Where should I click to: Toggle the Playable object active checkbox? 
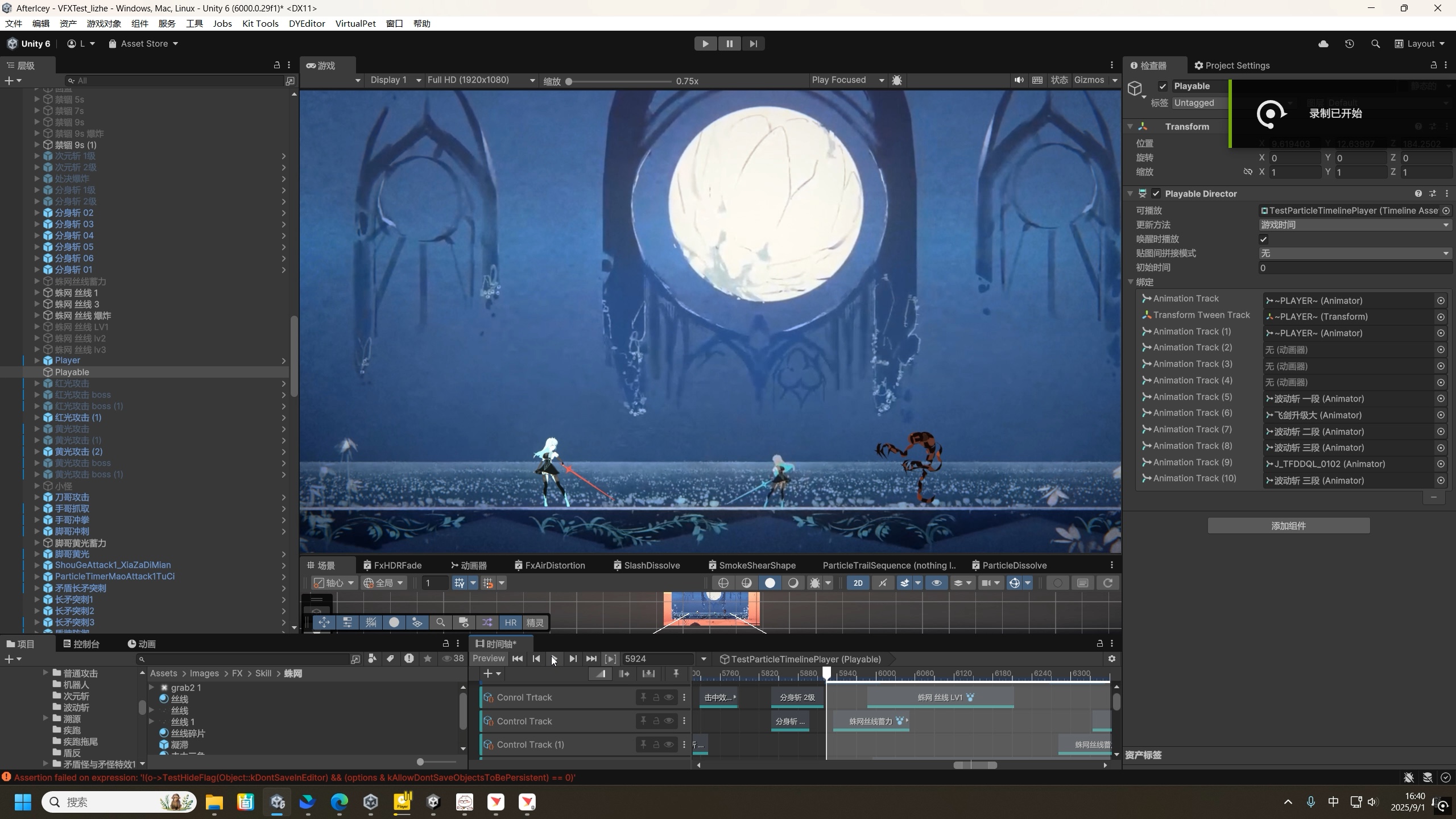[1163, 86]
